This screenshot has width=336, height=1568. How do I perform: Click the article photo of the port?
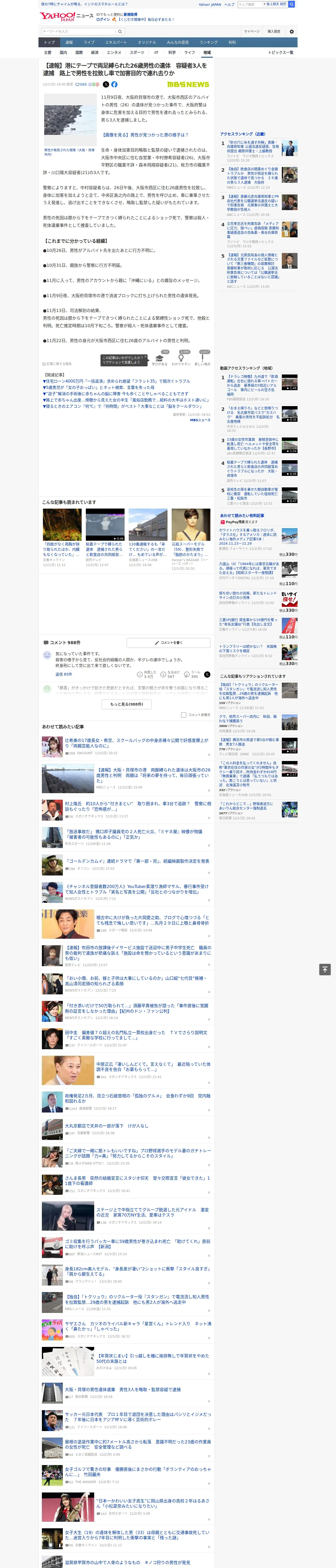click(x=70, y=119)
